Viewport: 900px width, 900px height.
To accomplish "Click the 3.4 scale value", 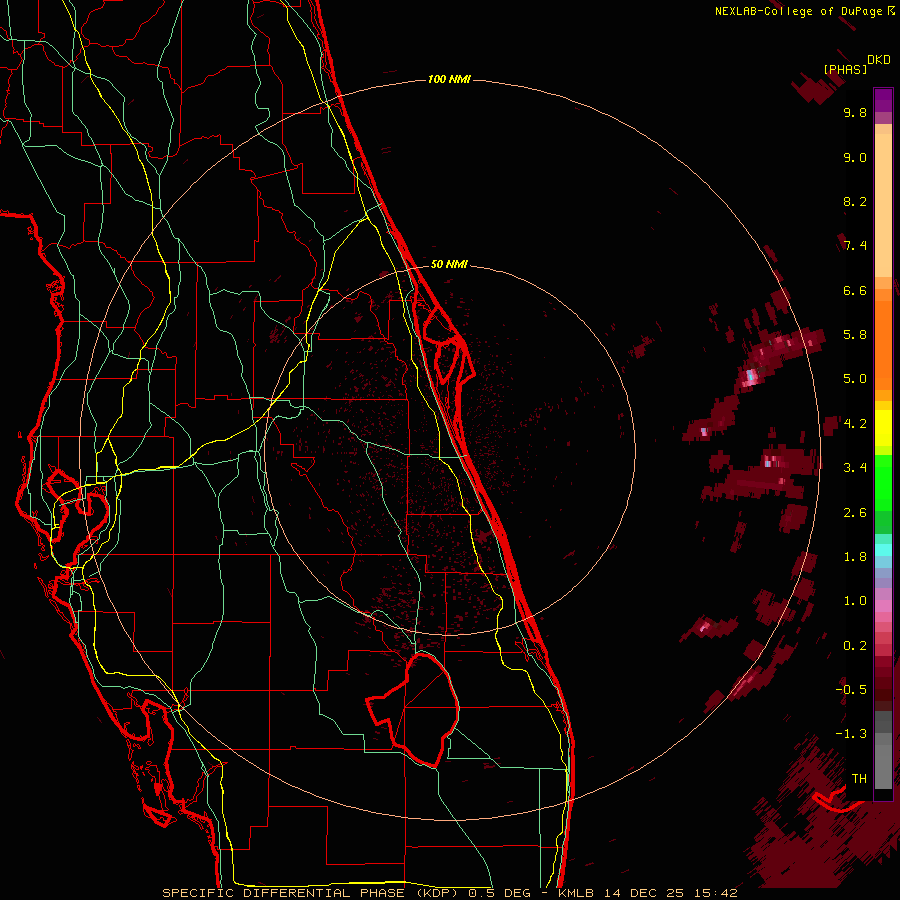I will (855, 468).
